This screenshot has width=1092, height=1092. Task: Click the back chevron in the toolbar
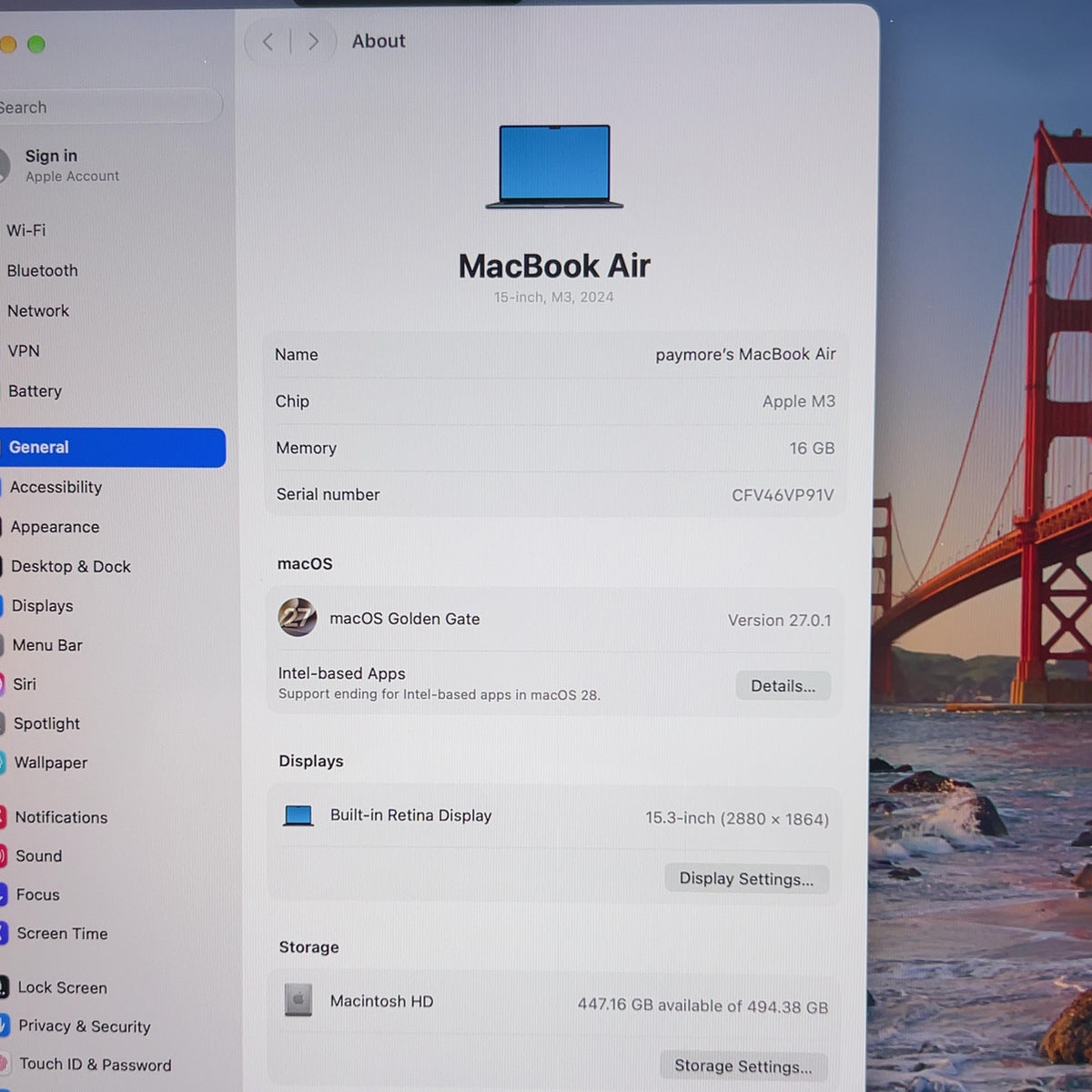pos(268,42)
